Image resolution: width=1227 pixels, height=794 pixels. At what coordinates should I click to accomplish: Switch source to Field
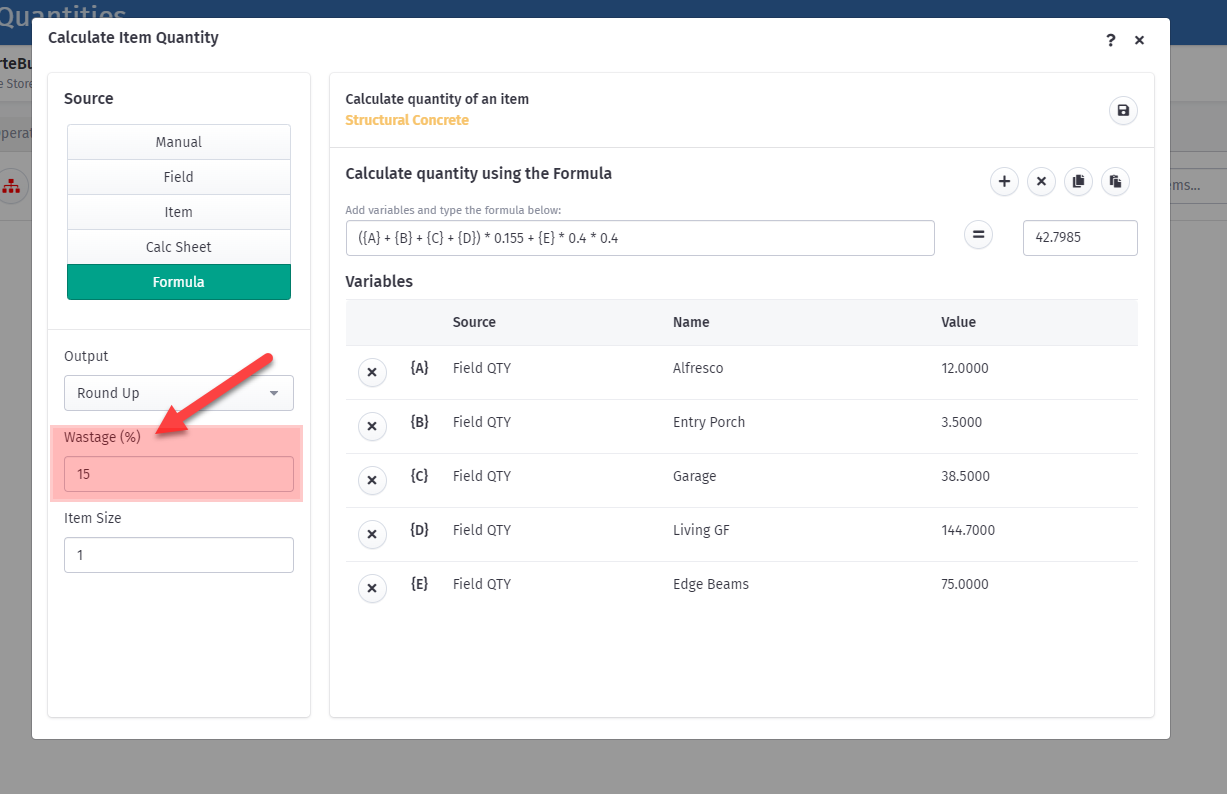point(179,177)
